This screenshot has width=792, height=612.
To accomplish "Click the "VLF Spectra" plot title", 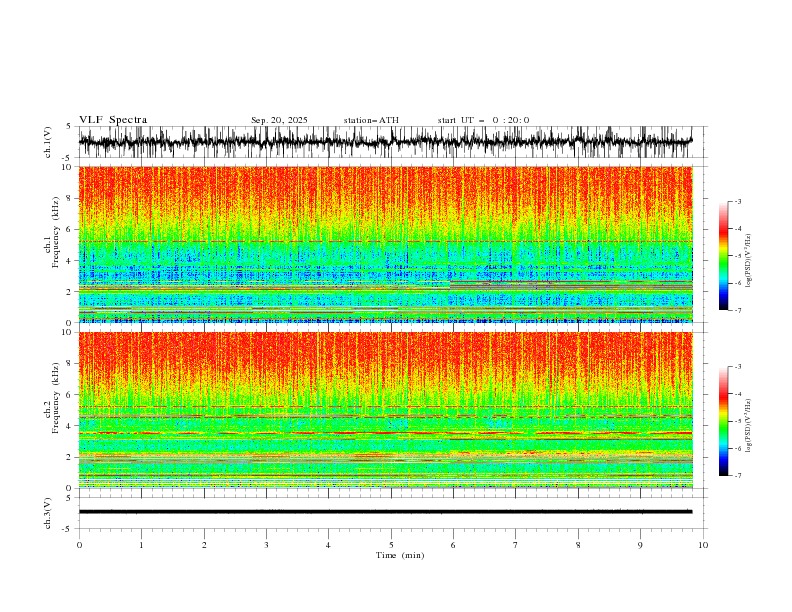I will click(x=113, y=120).
